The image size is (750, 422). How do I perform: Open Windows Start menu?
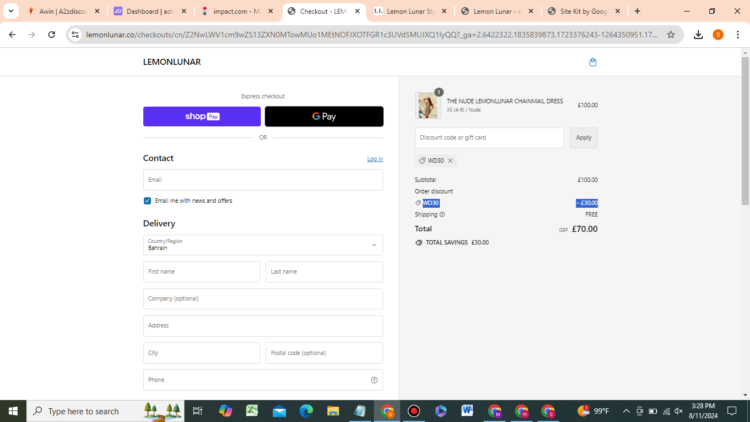click(13, 411)
